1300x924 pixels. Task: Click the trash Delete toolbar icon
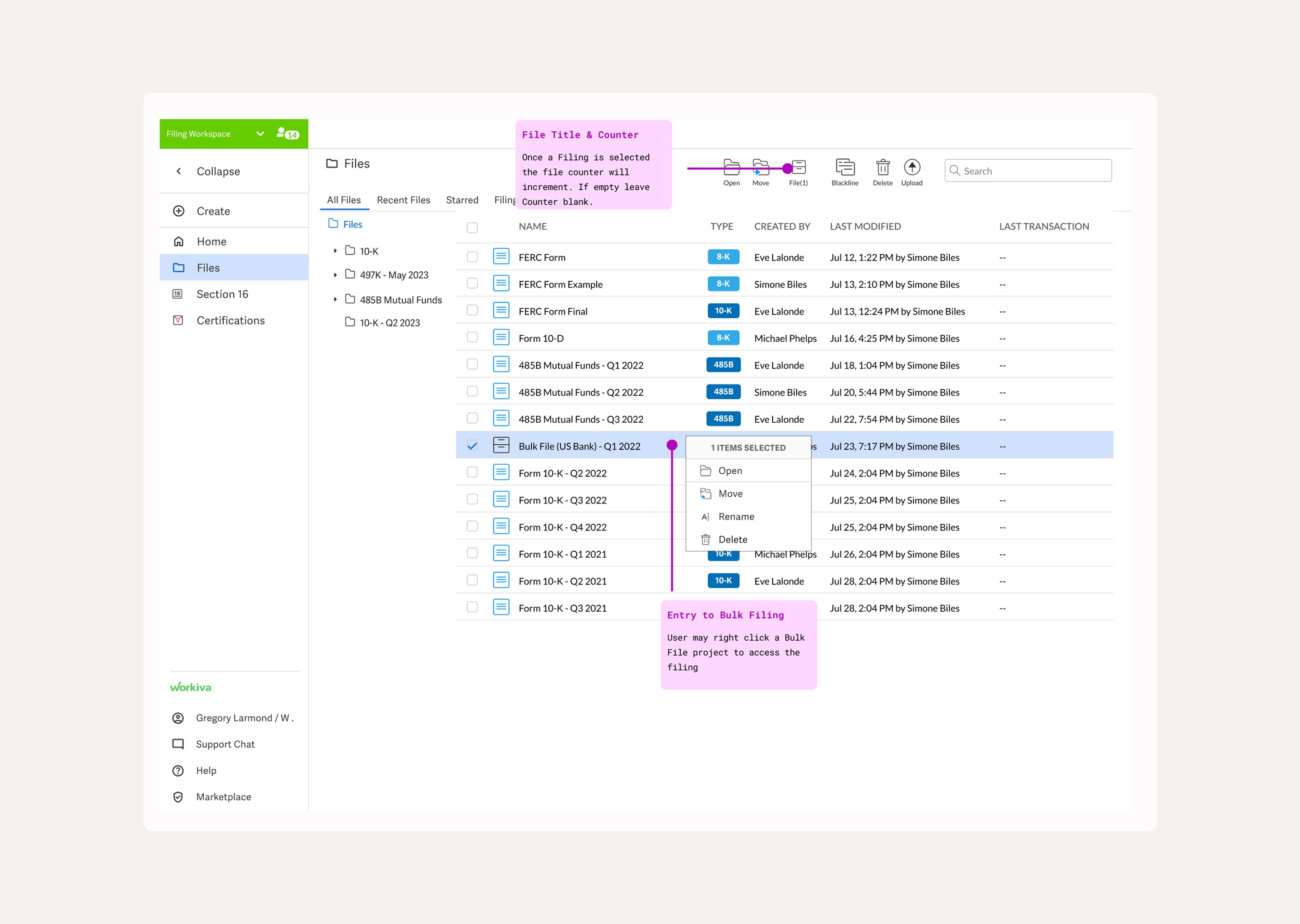click(882, 168)
